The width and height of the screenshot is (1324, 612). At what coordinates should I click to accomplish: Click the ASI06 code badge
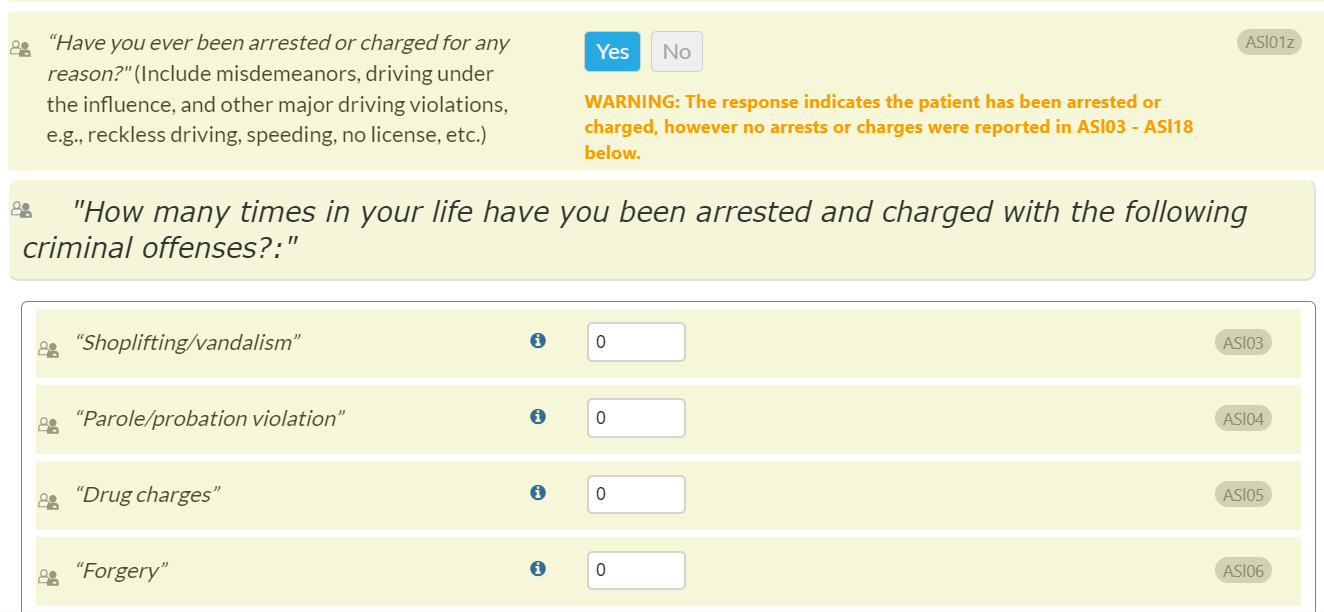point(1243,571)
